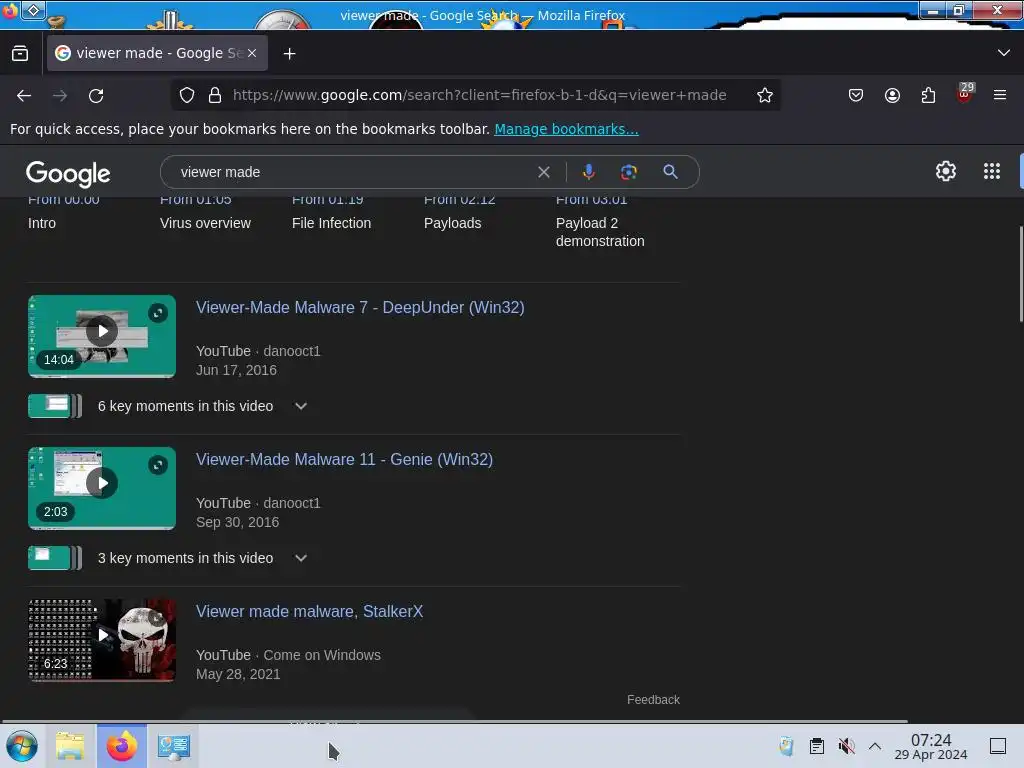The width and height of the screenshot is (1024, 768).
Task: Preview icon on DeepUnder thumbnail corner
Action: (x=158, y=313)
